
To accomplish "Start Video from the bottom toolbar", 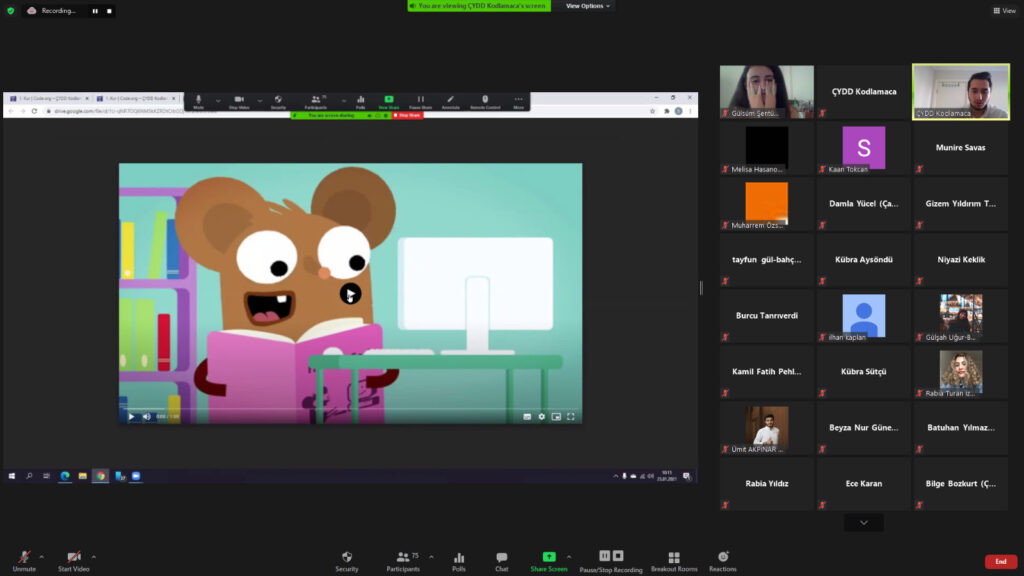I will tap(74, 560).
